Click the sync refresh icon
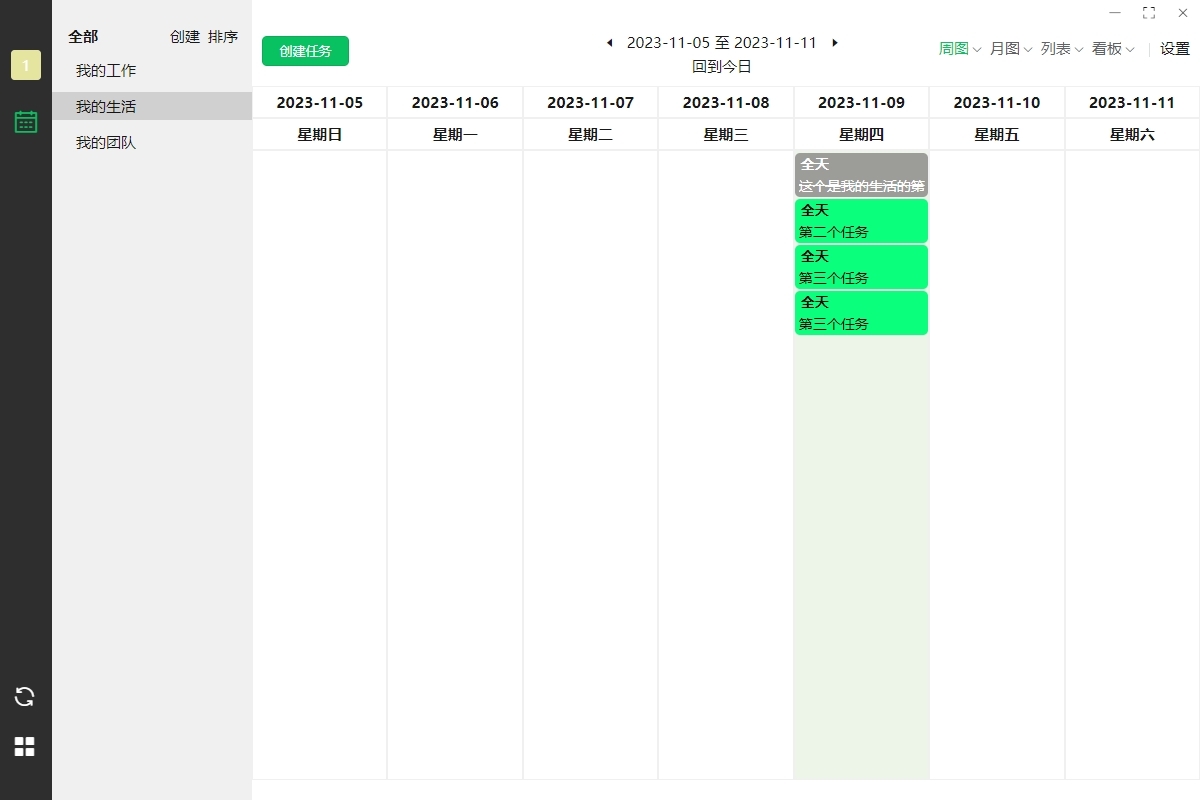 tap(25, 697)
